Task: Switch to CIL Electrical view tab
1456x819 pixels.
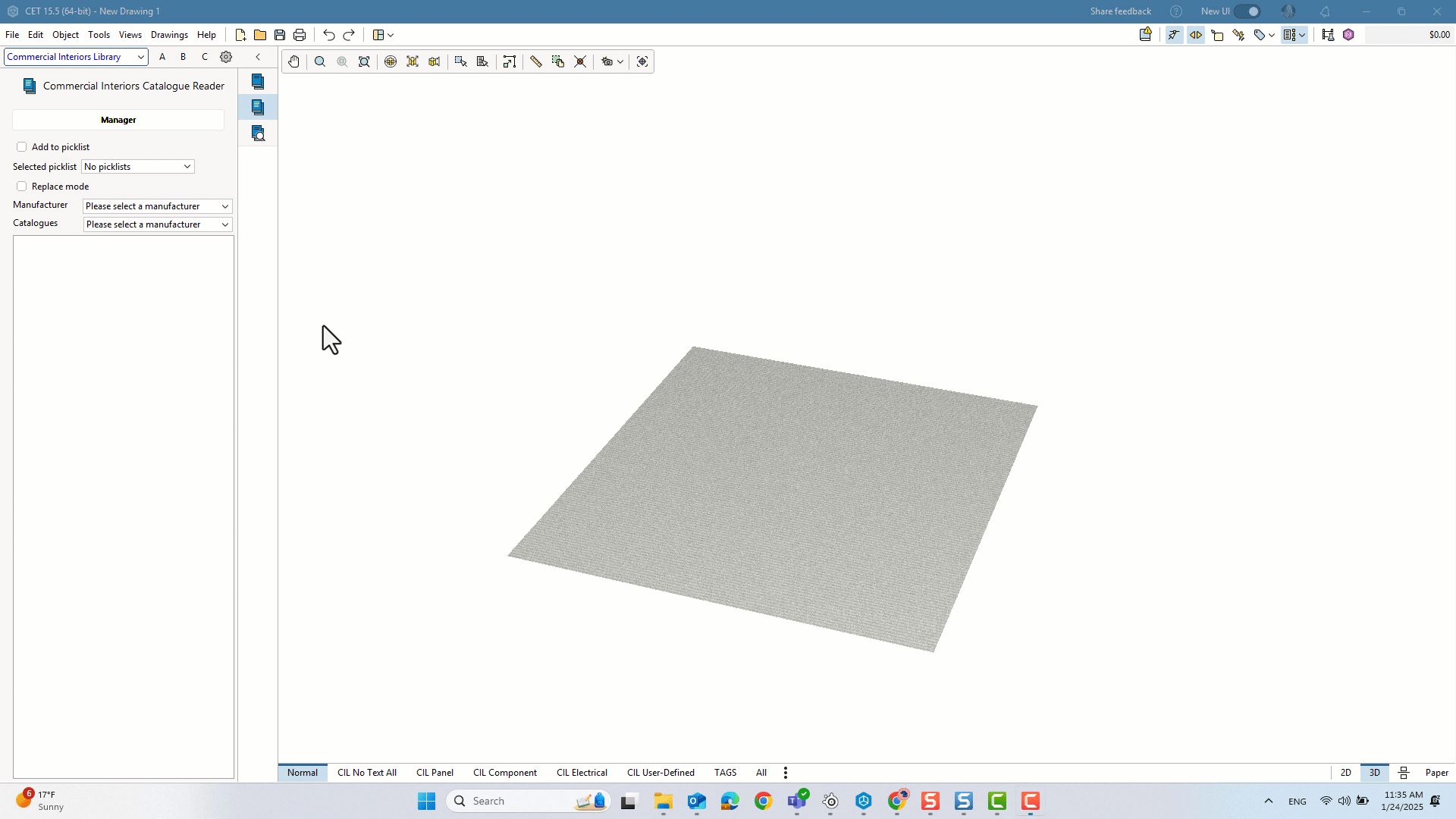Action: click(x=582, y=773)
